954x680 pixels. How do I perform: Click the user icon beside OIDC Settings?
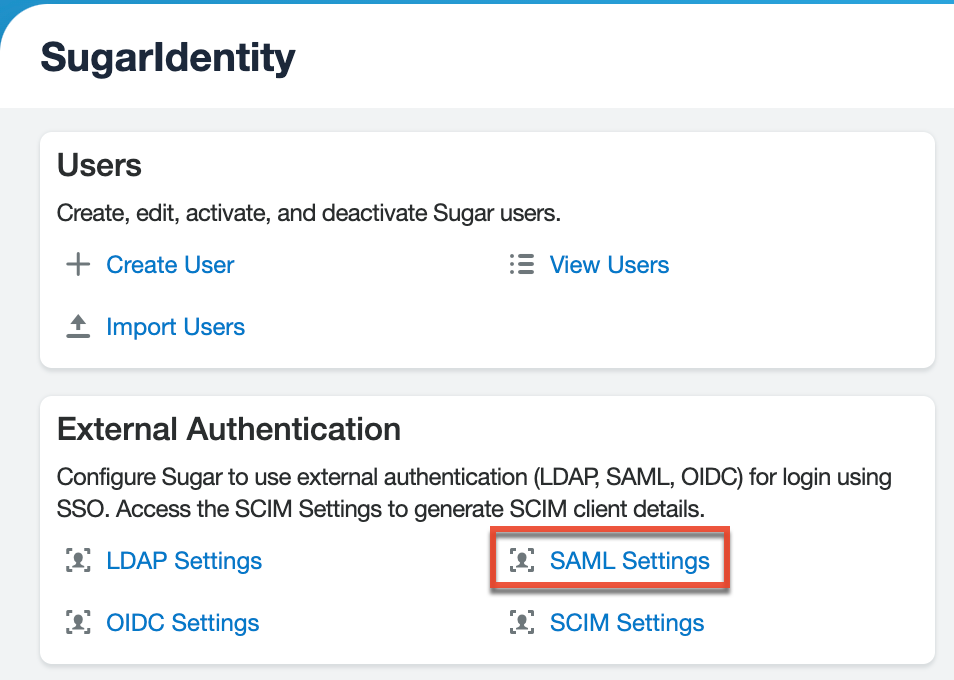(79, 622)
